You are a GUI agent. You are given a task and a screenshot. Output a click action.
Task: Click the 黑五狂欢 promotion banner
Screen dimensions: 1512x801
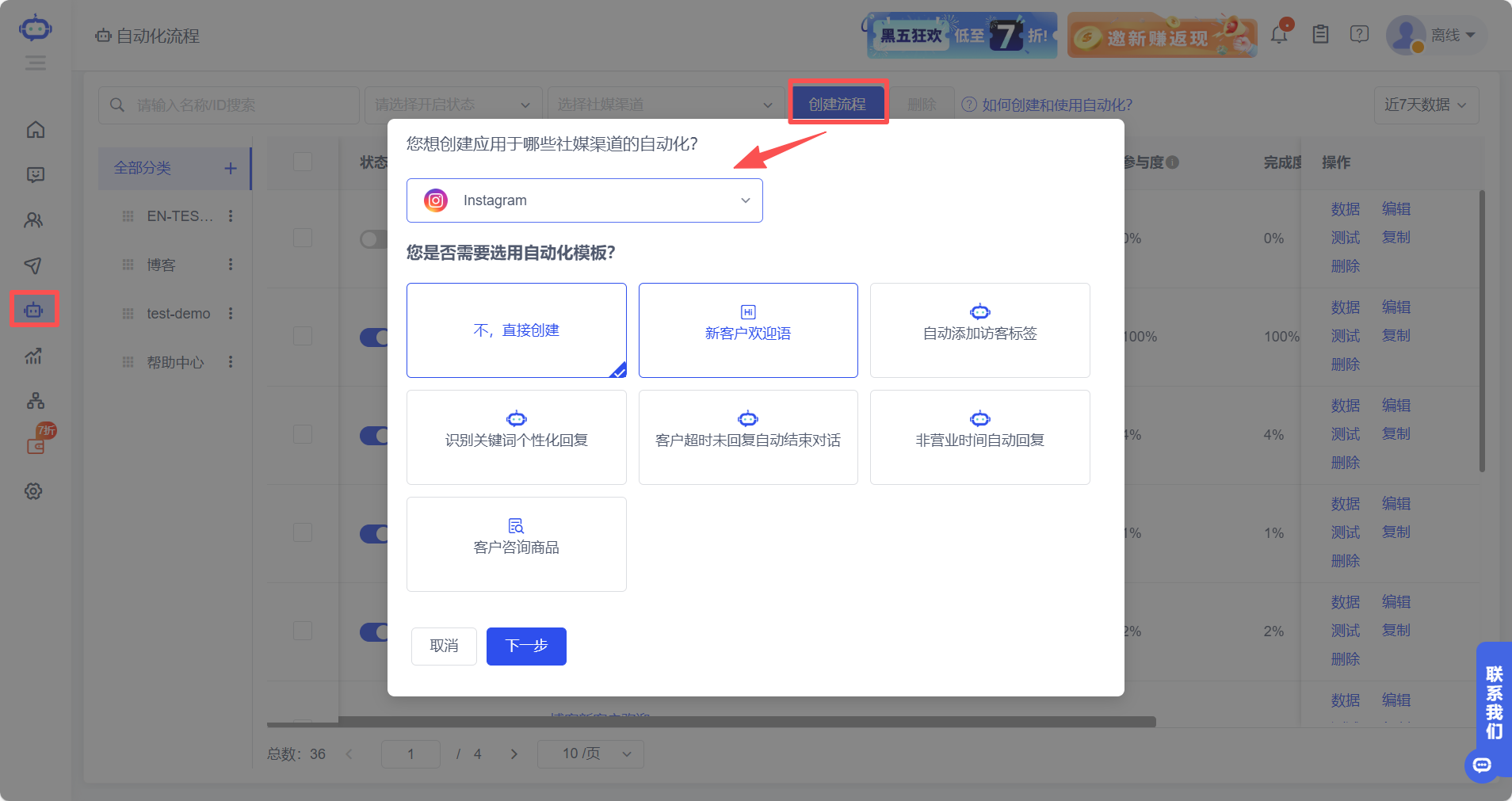(962, 35)
